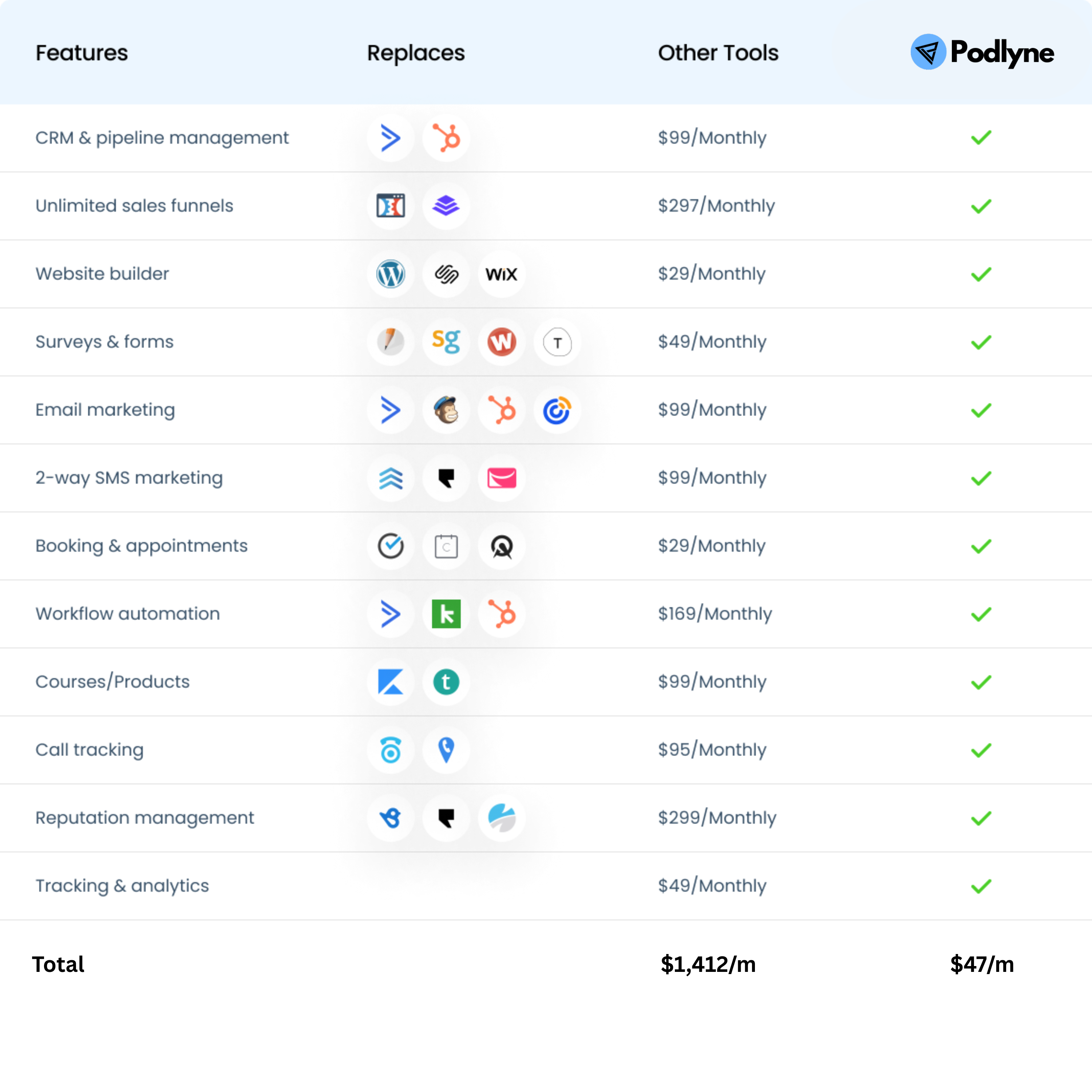Viewport: 1092px width, 1092px height.
Task: Click the 'Other Tools' column header
Action: [x=718, y=52]
